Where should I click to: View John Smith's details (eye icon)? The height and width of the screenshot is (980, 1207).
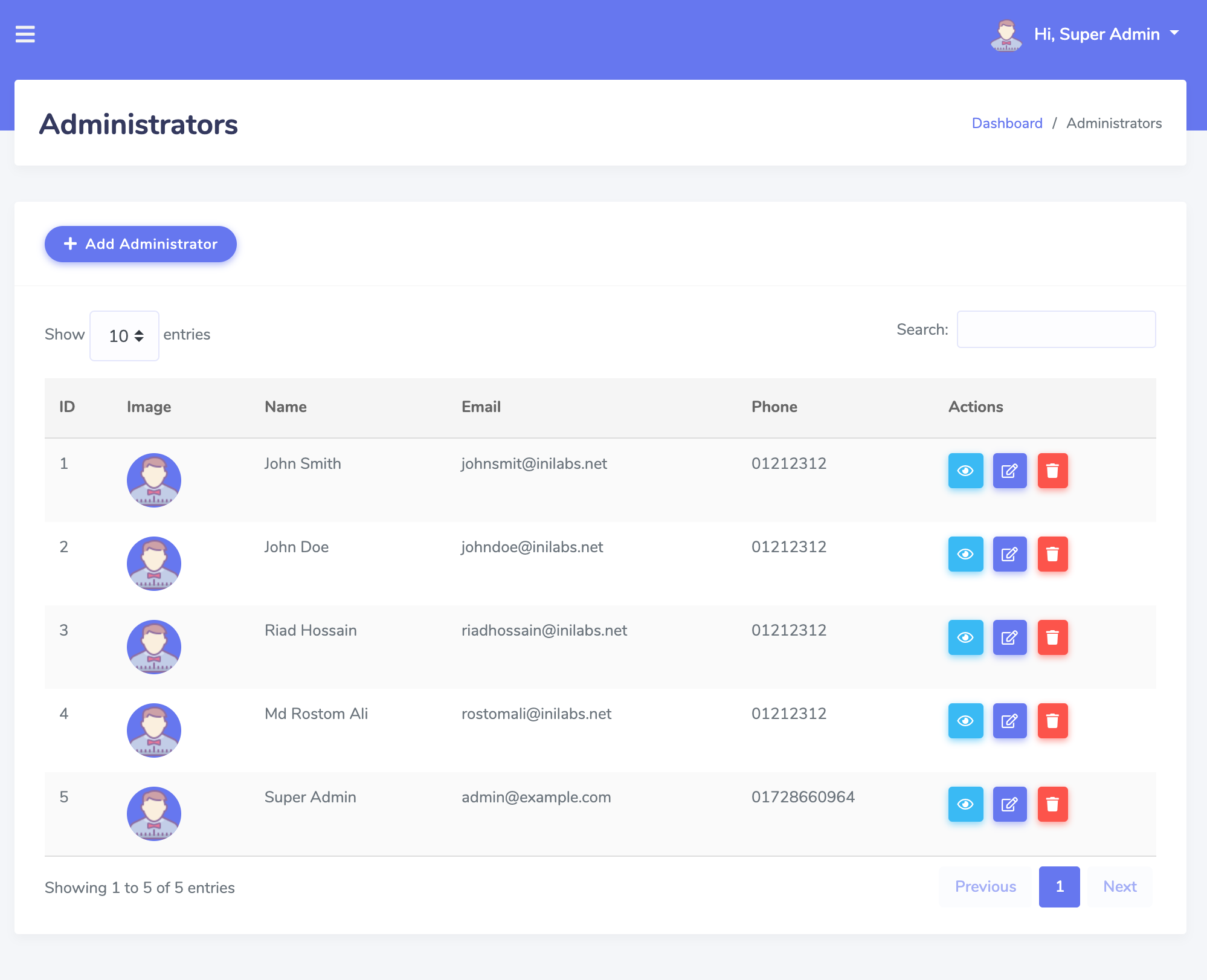965,471
